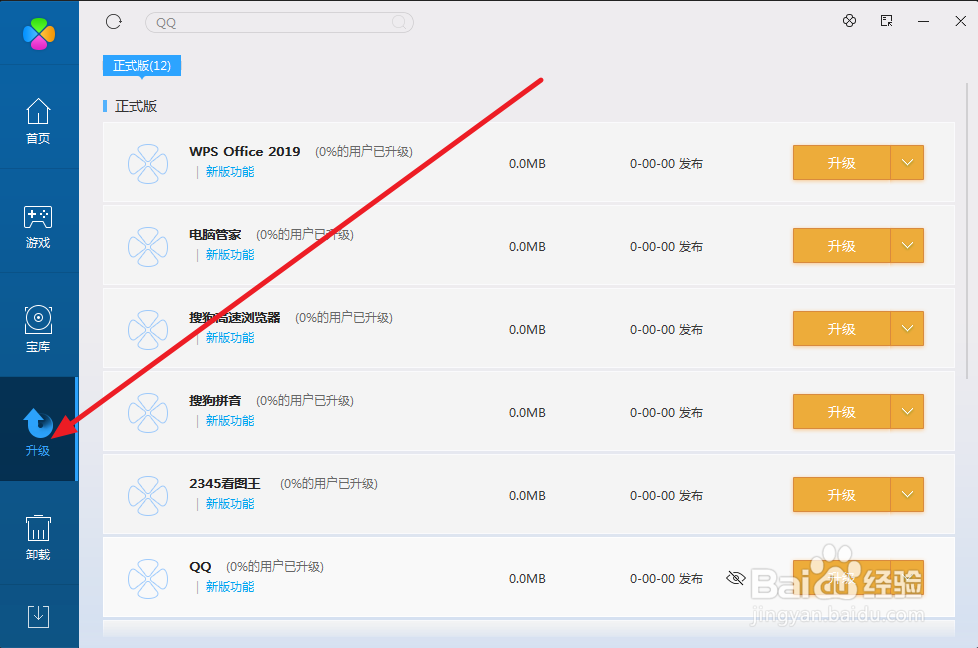Click the magnifier search icon
Screen dimensions: 978x648
(x=399, y=22)
